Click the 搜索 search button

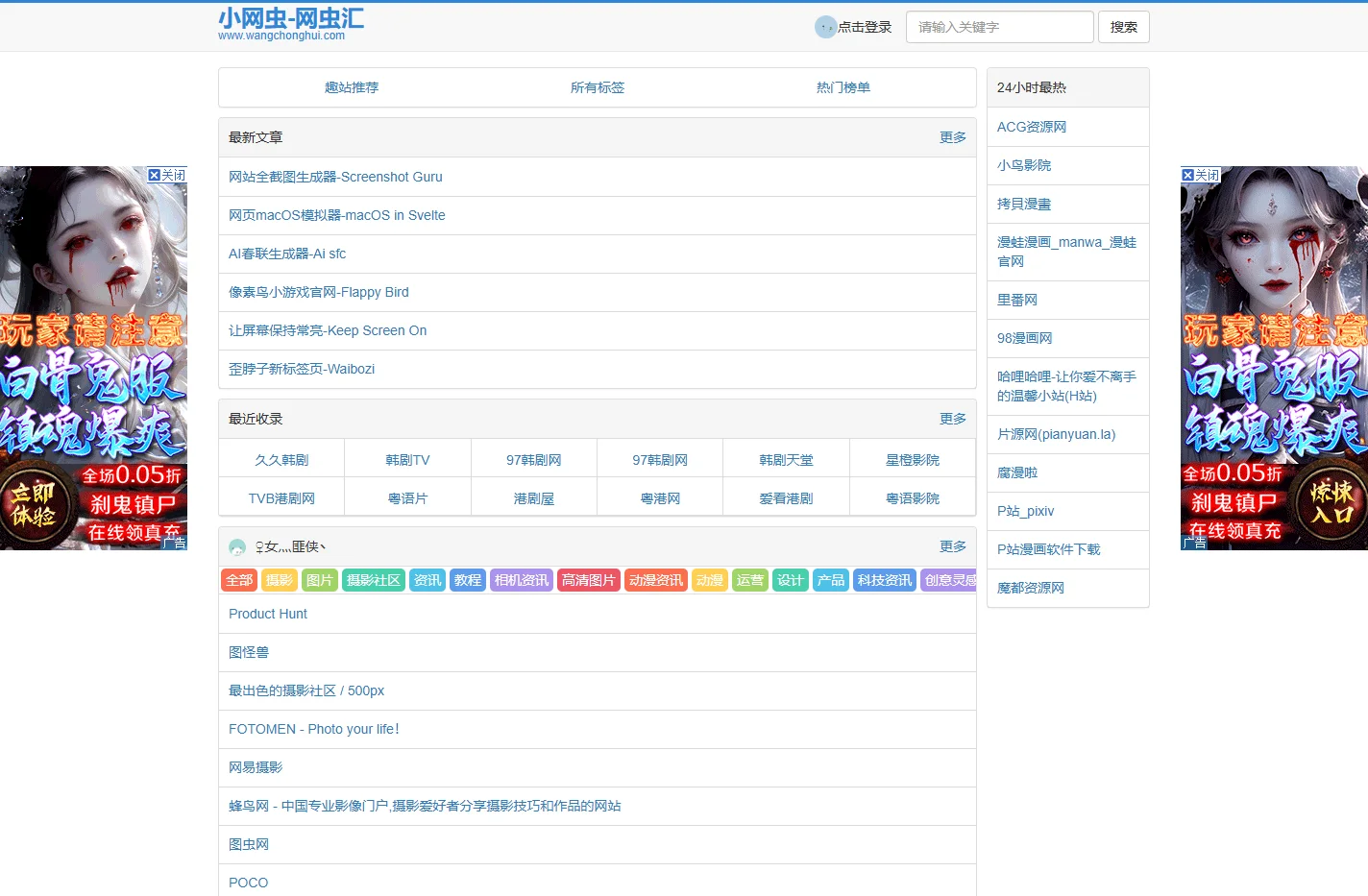pos(1124,27)
